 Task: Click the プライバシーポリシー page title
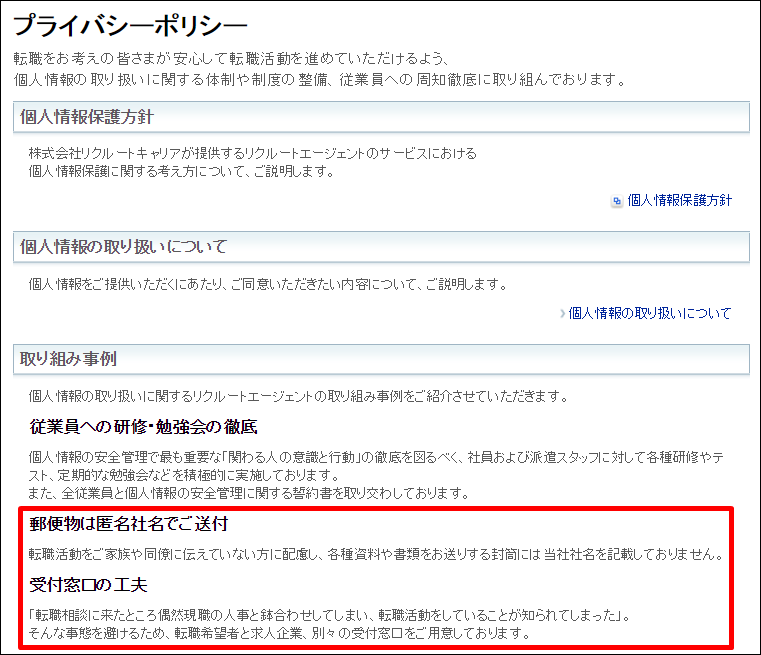[x=130, y=26]
